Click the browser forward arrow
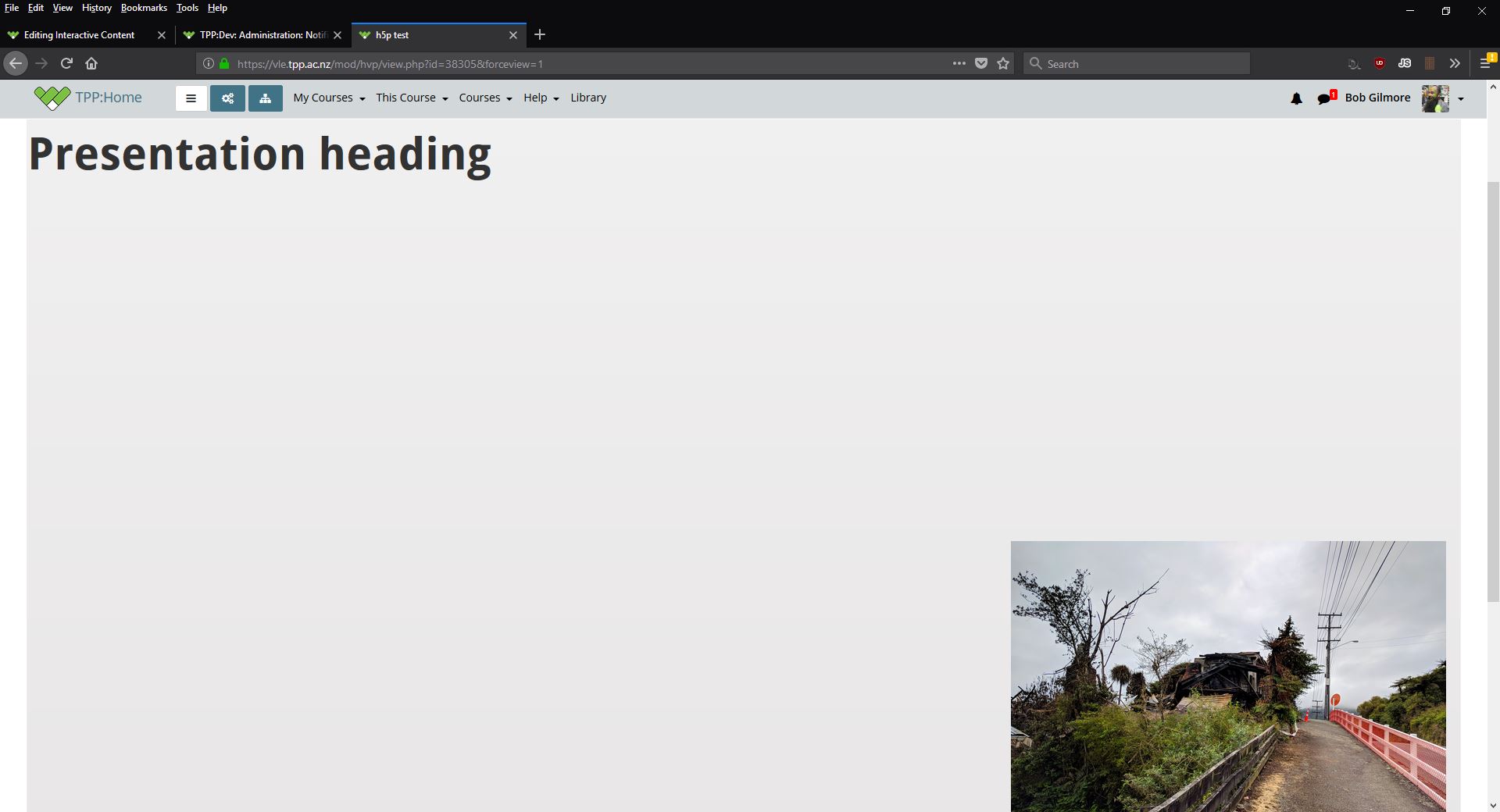 coord(41,63)
